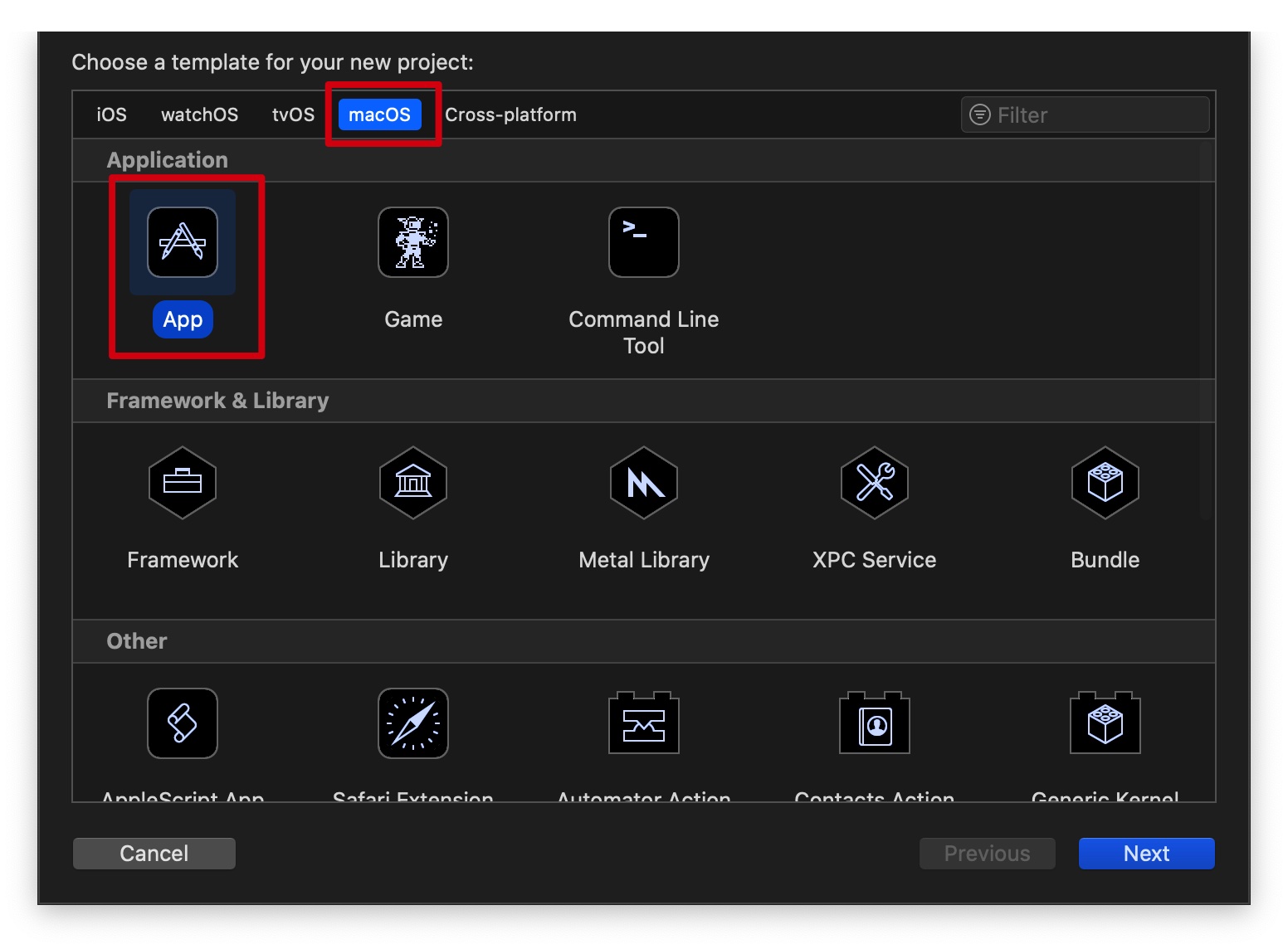Click the Cancel button
Viewport: 1288px width, 949px height.
(154, 854)
